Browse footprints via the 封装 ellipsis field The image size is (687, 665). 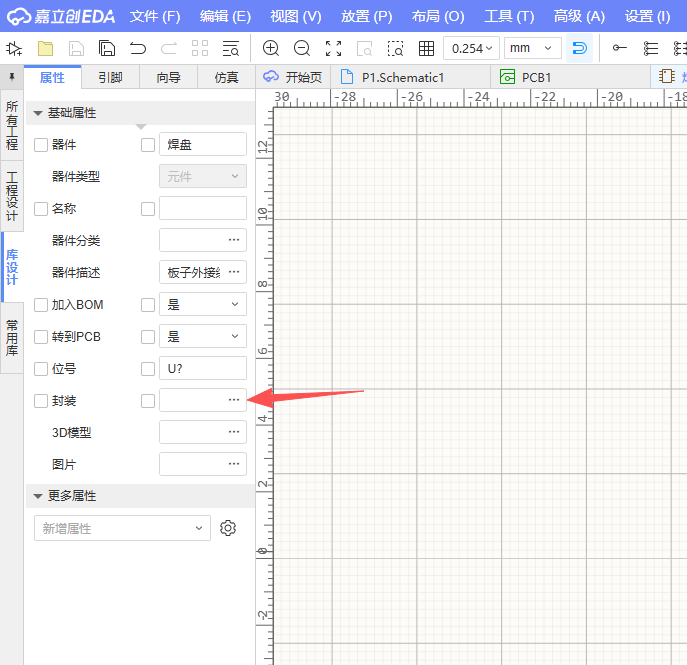[203, 400]
